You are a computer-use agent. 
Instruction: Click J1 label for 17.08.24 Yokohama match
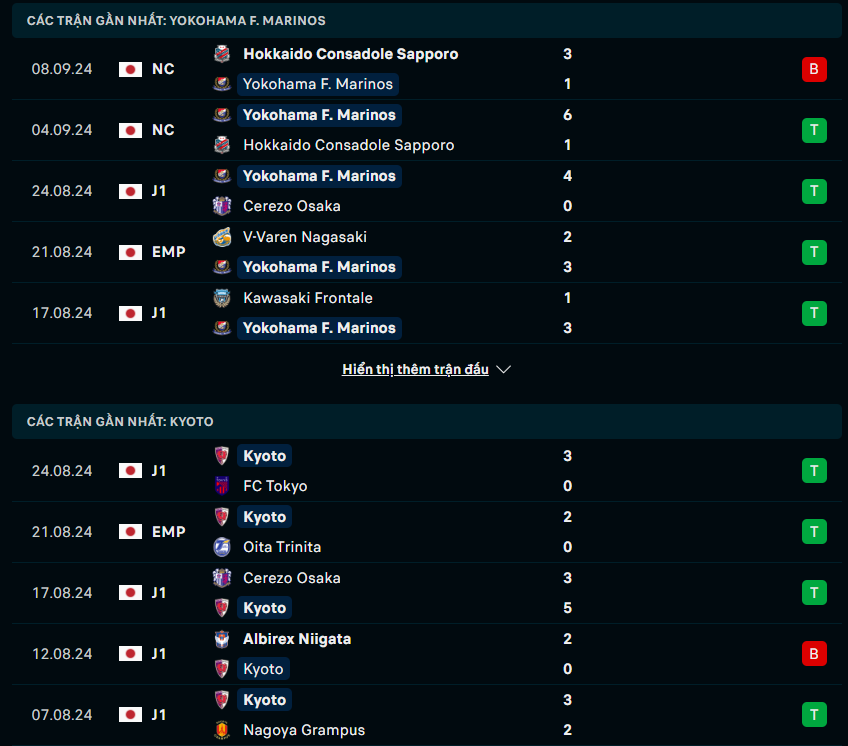158,313
